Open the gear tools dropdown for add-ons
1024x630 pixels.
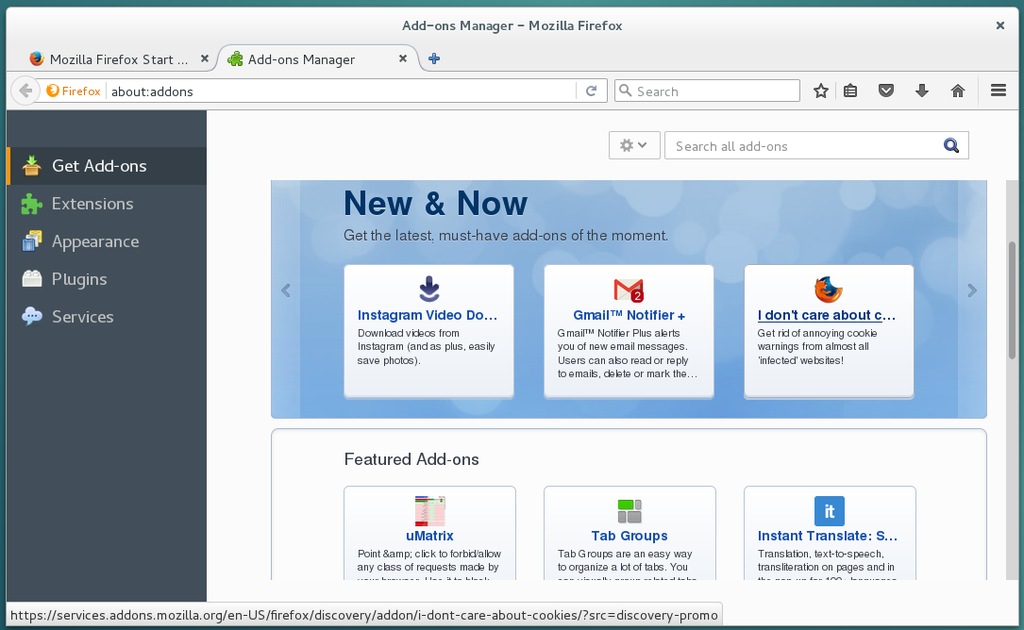(x=634, y=146)
